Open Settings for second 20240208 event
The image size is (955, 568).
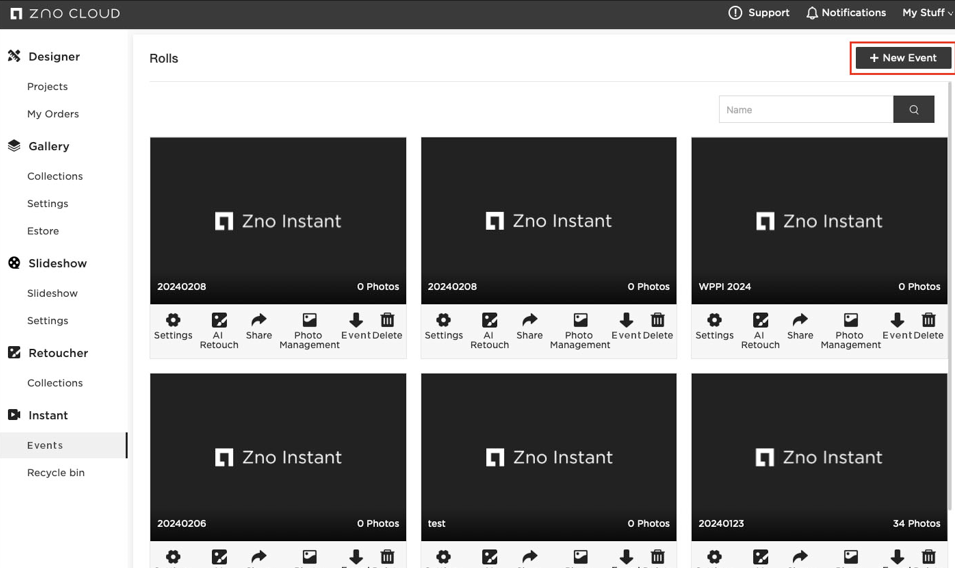[443, 327]
